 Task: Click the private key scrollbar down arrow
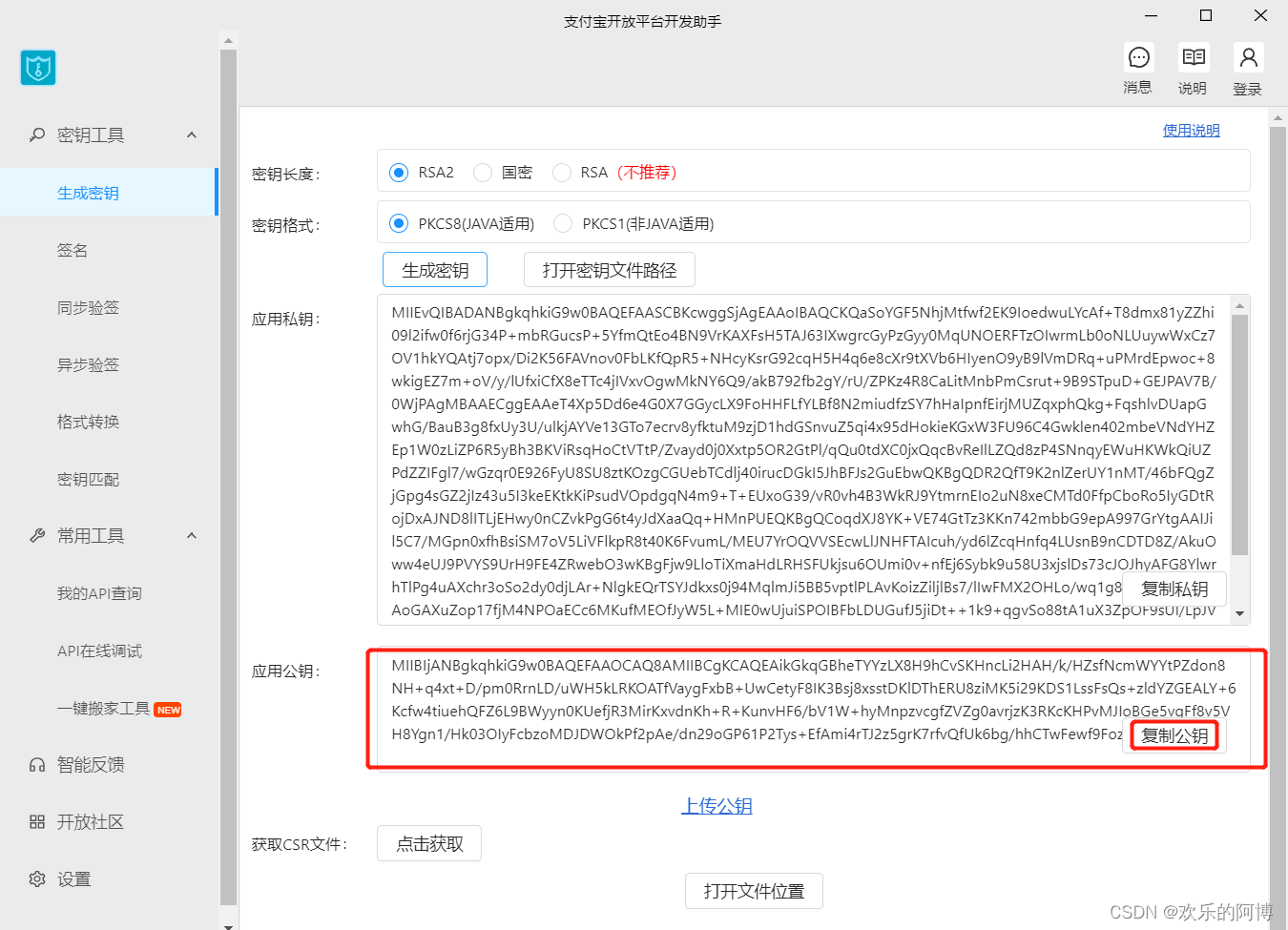click(x=1240, y=614)
